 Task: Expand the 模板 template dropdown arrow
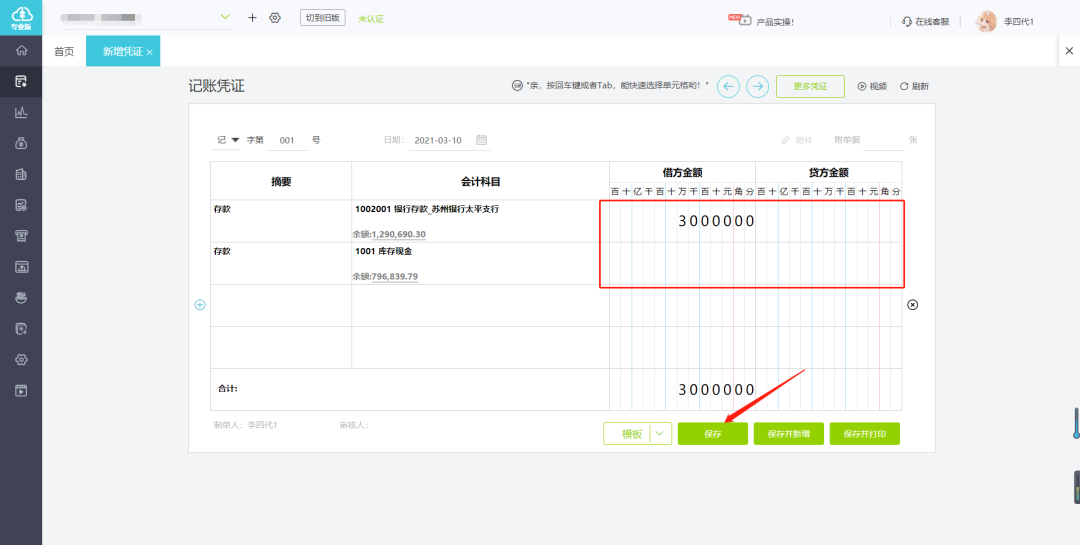tap(660, 433)
